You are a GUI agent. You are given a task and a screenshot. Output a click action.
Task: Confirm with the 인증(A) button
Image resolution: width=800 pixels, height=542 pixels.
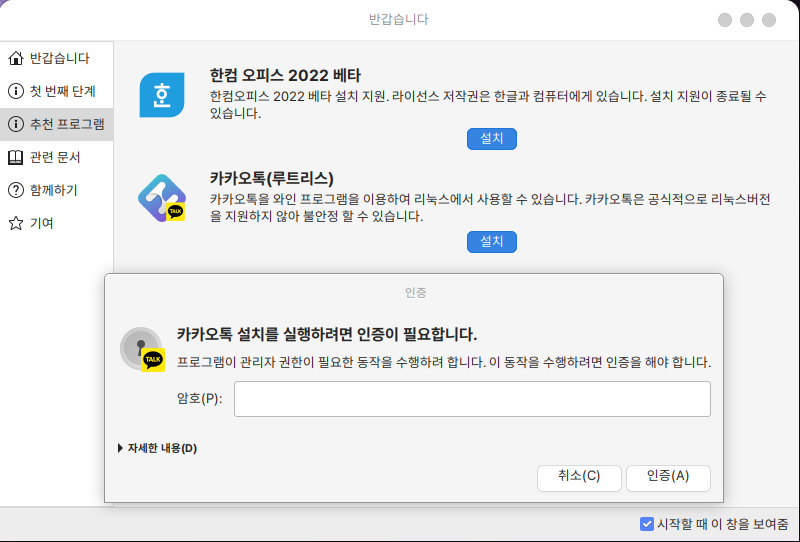coord(668,477)
